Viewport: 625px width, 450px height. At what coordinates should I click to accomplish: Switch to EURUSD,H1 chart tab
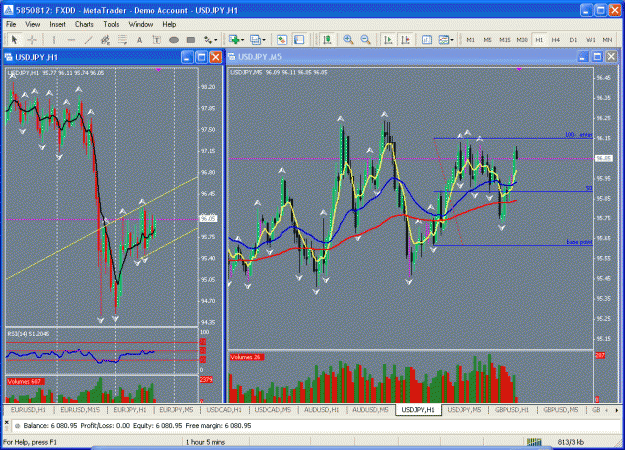tap(28, 410)
